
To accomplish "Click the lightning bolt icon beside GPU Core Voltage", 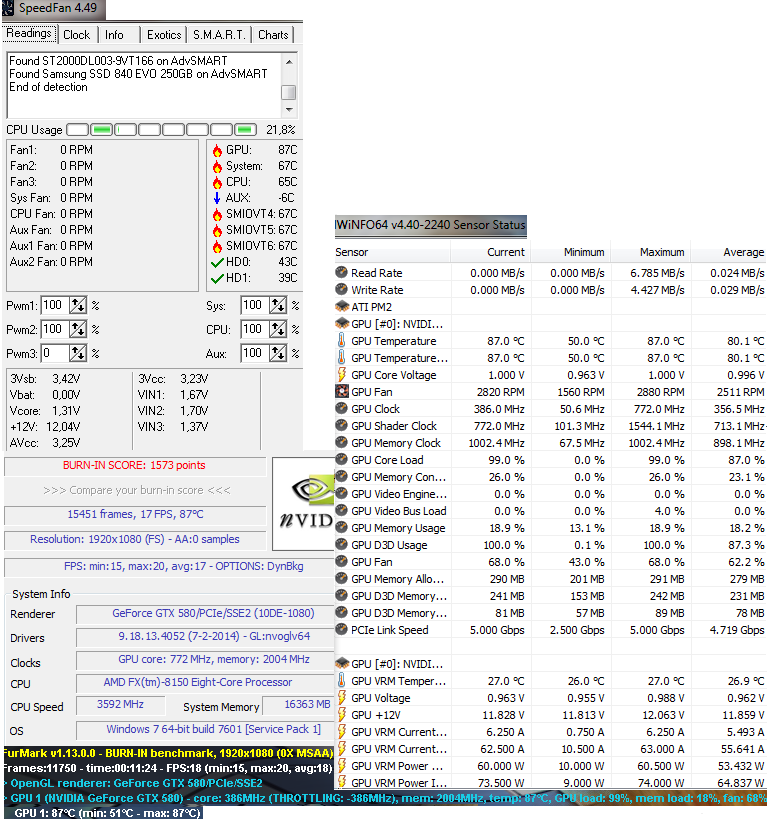I will (x=342, y=375).
